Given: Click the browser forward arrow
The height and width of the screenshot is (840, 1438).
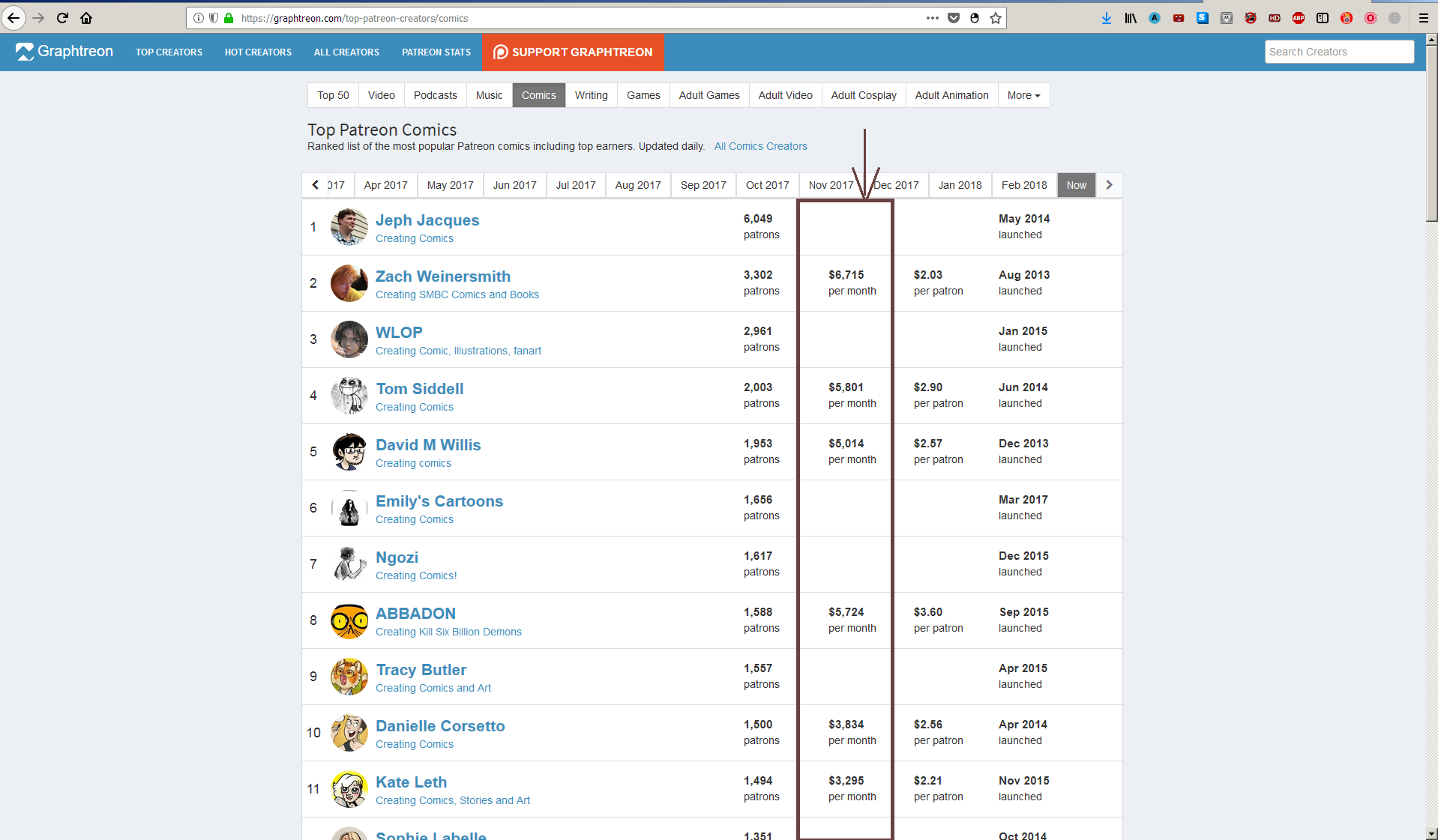Looking at the screenshot, I should click(x=38, y=18).
